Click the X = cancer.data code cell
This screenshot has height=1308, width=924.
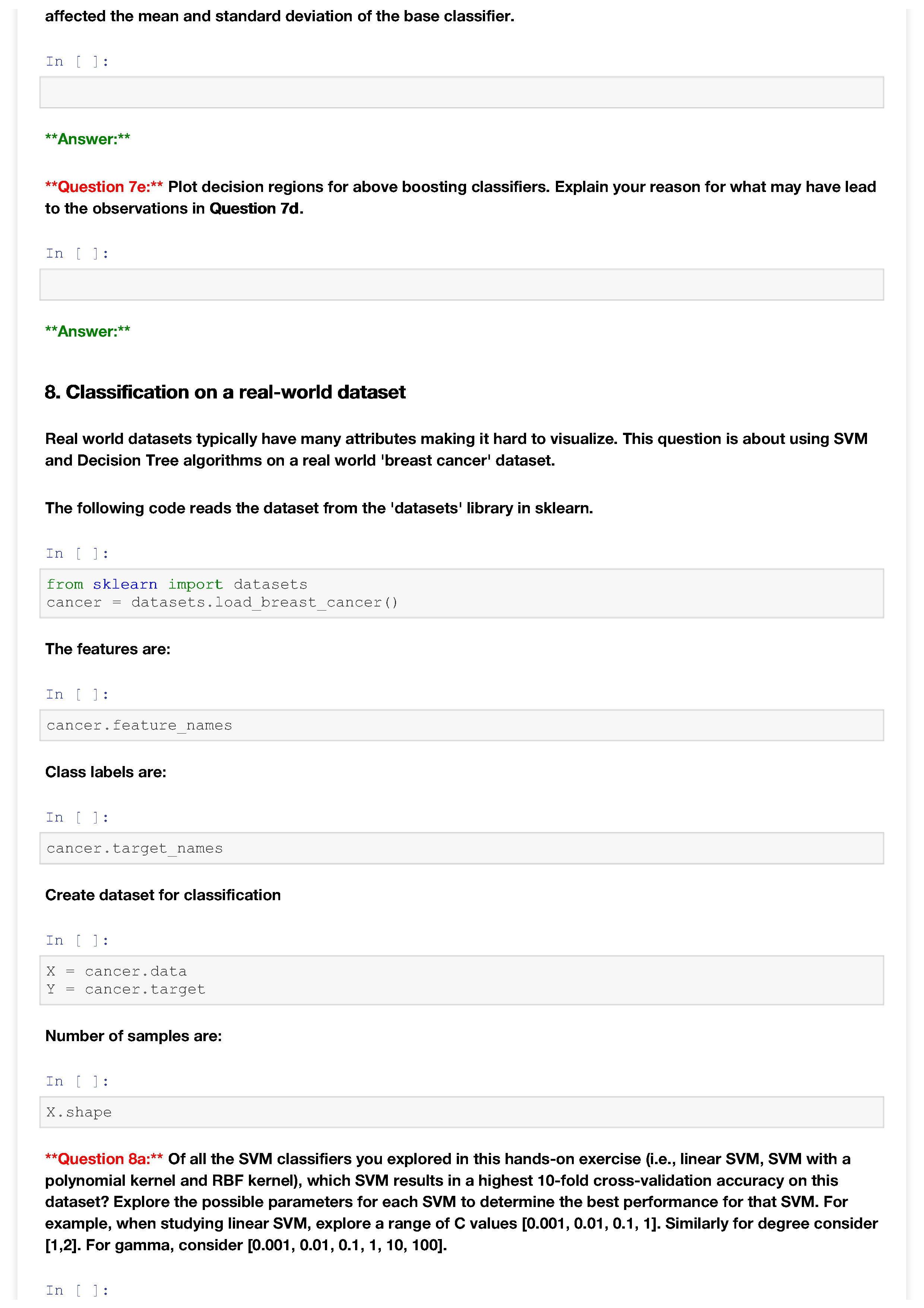[x=461, y=980]
